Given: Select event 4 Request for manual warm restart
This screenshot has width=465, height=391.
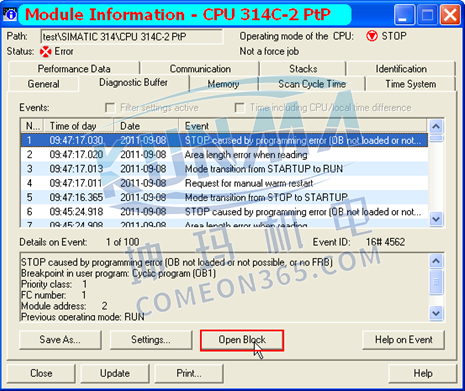Looking at the screenshot, I should [x=224, y=183].
